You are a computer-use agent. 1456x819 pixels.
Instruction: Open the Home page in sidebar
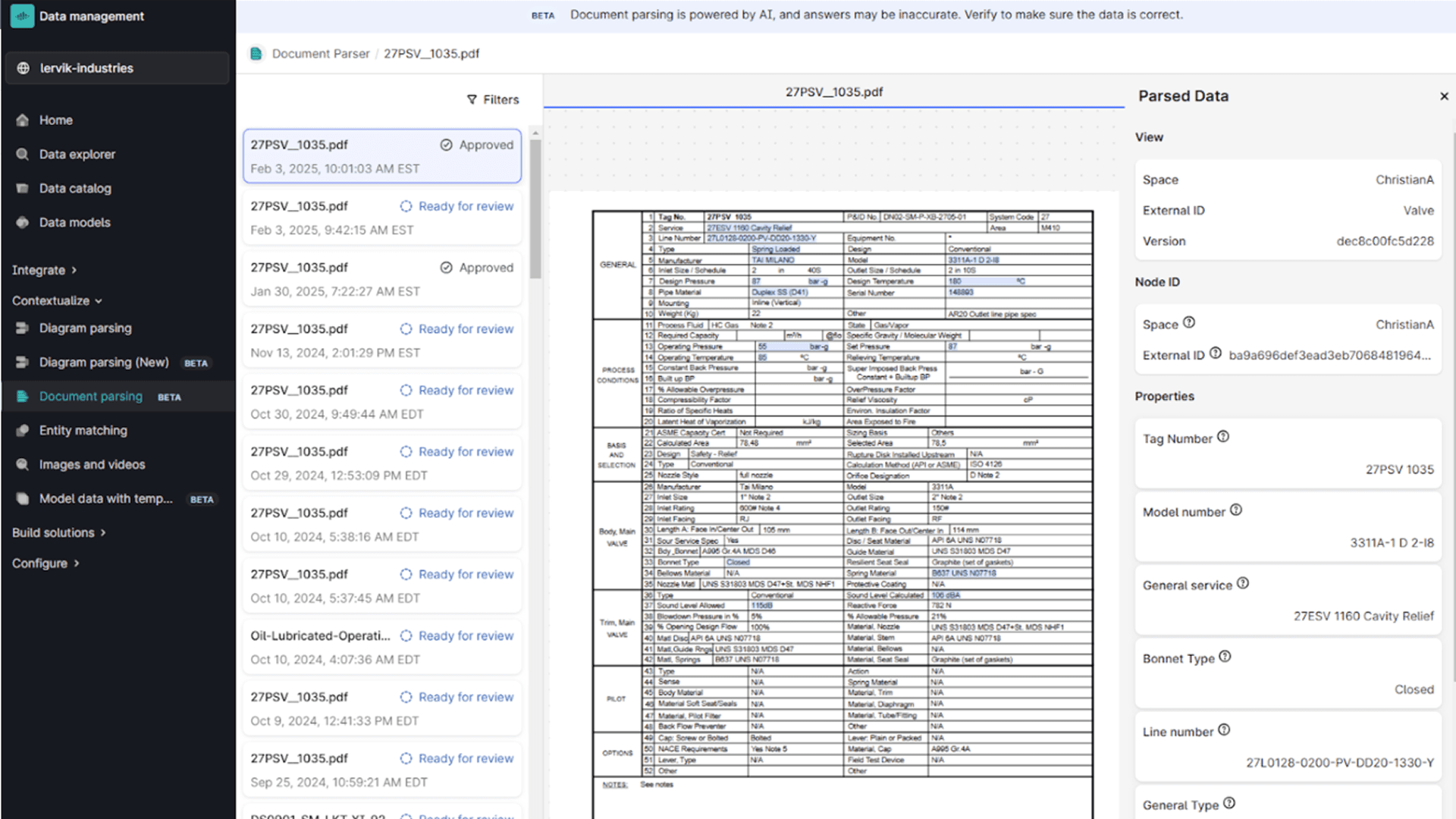[55, 120]
